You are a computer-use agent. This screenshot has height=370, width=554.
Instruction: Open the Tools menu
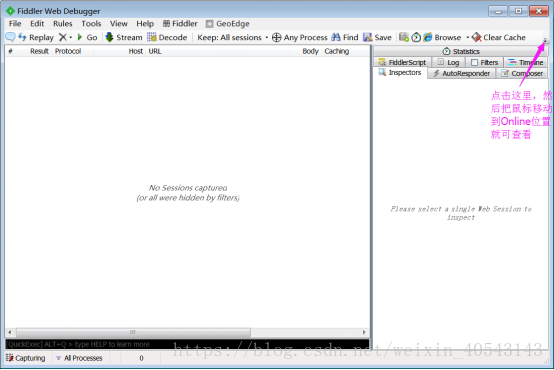91,24
